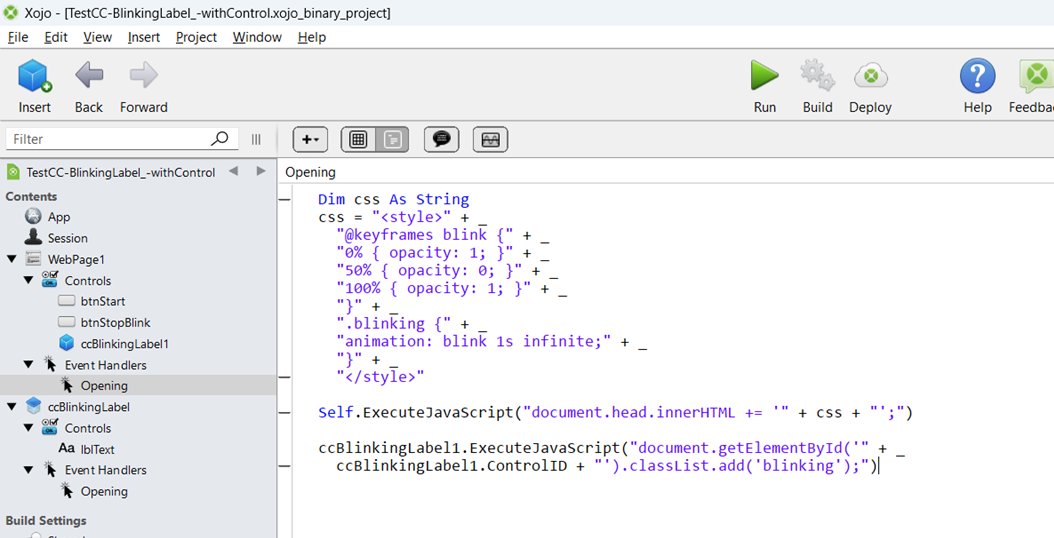
Task: Navigate forward with right triangle beside project name
Action: point(261,171)
